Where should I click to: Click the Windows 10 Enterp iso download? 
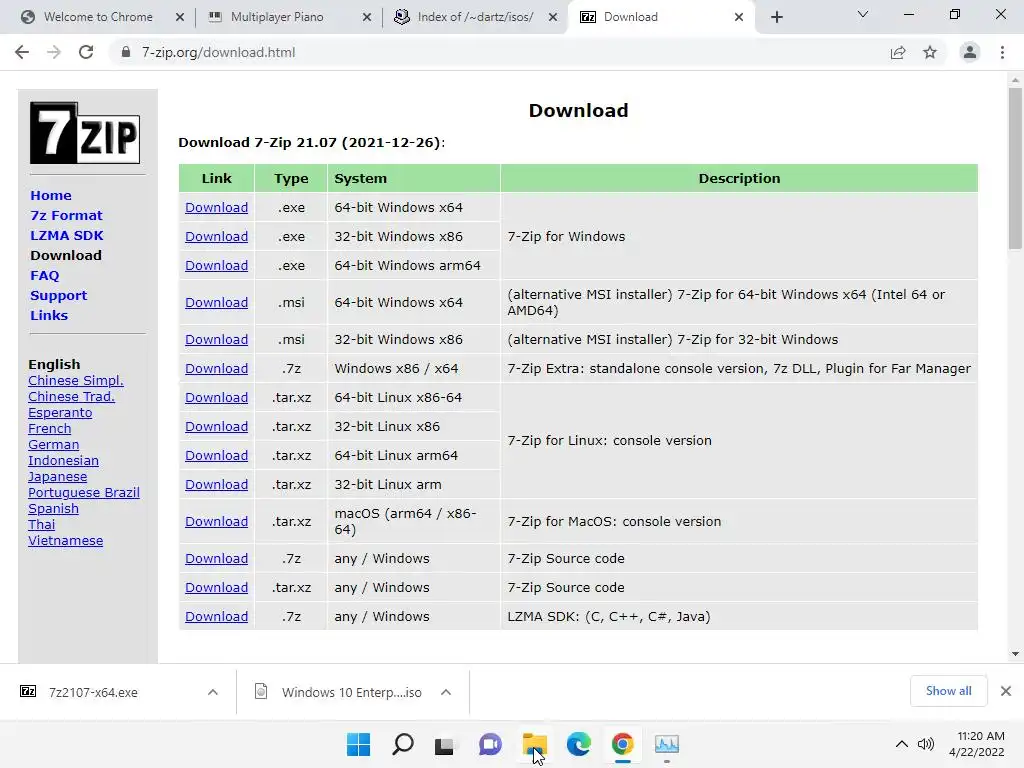(x=351, y=692)
